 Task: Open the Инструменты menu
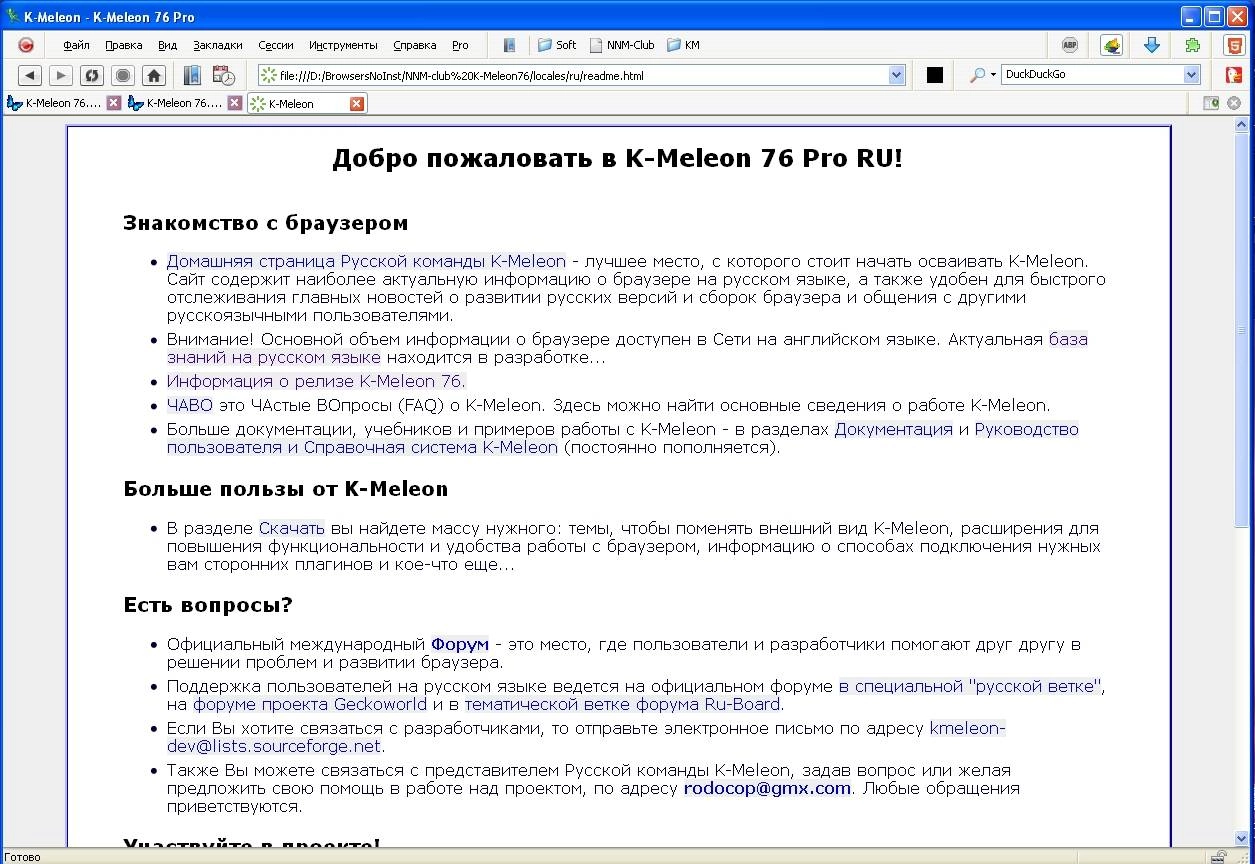tap(343, 45)
